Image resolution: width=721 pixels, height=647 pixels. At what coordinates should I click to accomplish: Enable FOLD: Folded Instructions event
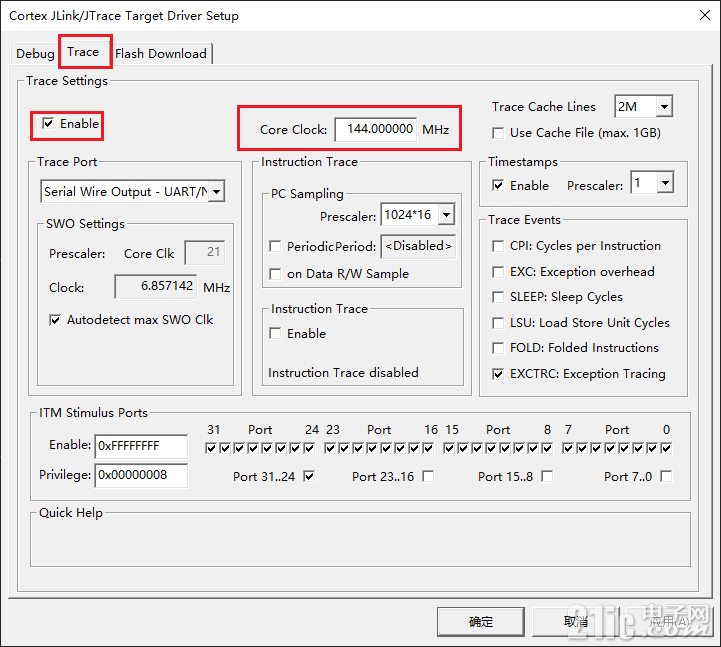click(x=498, y=348)
